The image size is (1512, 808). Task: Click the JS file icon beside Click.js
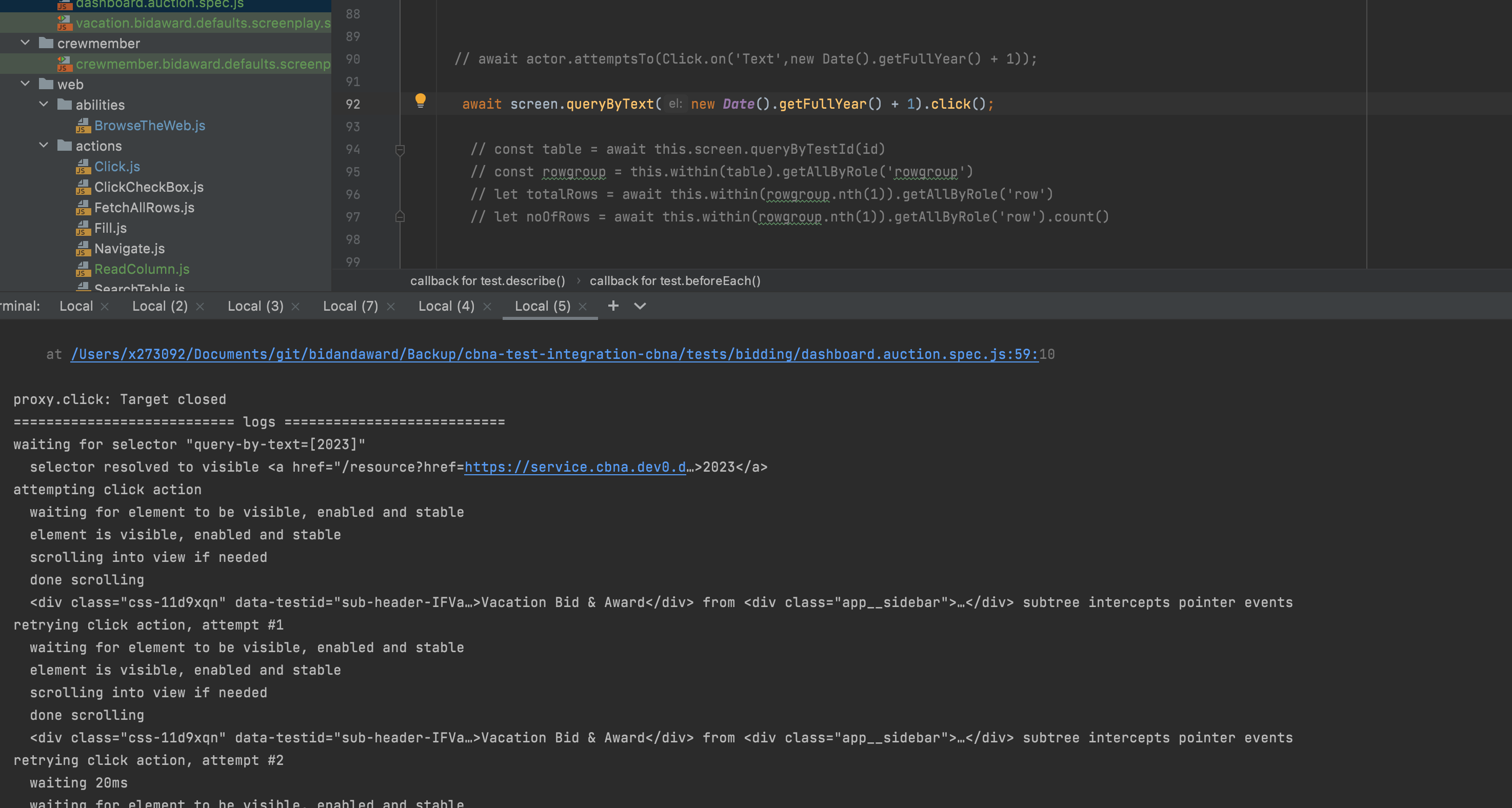[x=84, y=167]
